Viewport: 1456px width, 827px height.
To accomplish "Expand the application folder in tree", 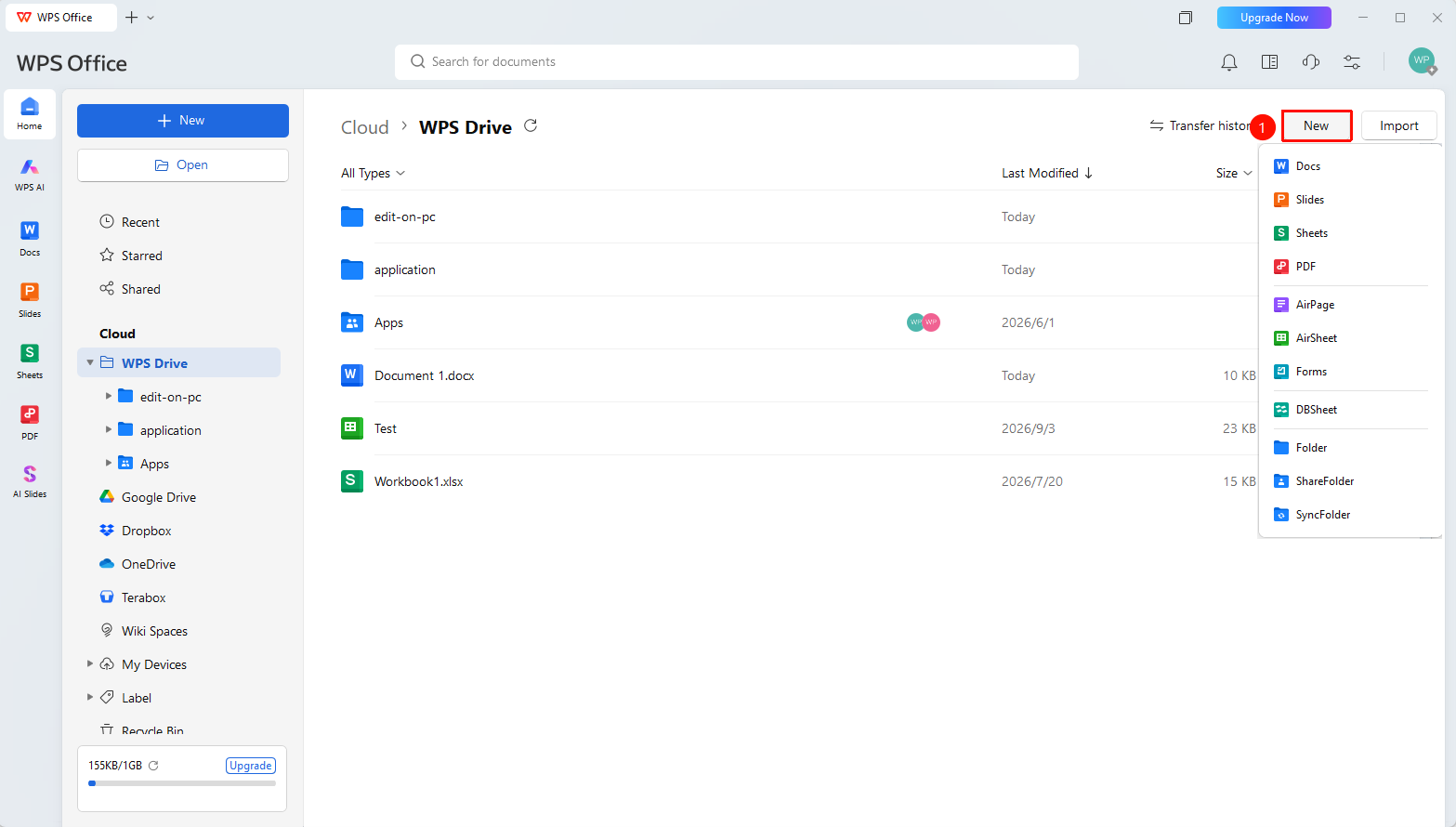I will tap(109, 429).
